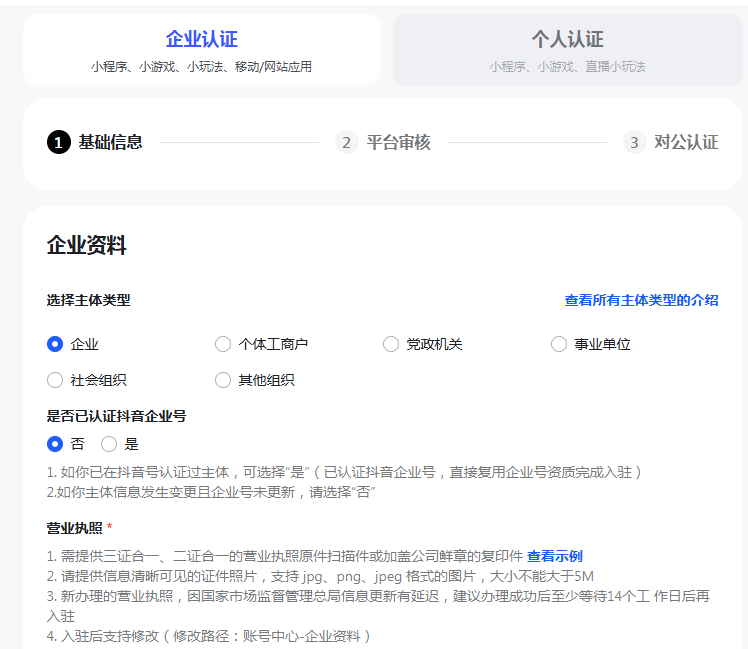Select the 个体工商户 radio button
Screen dimensions: 748x649
[223, 344]
